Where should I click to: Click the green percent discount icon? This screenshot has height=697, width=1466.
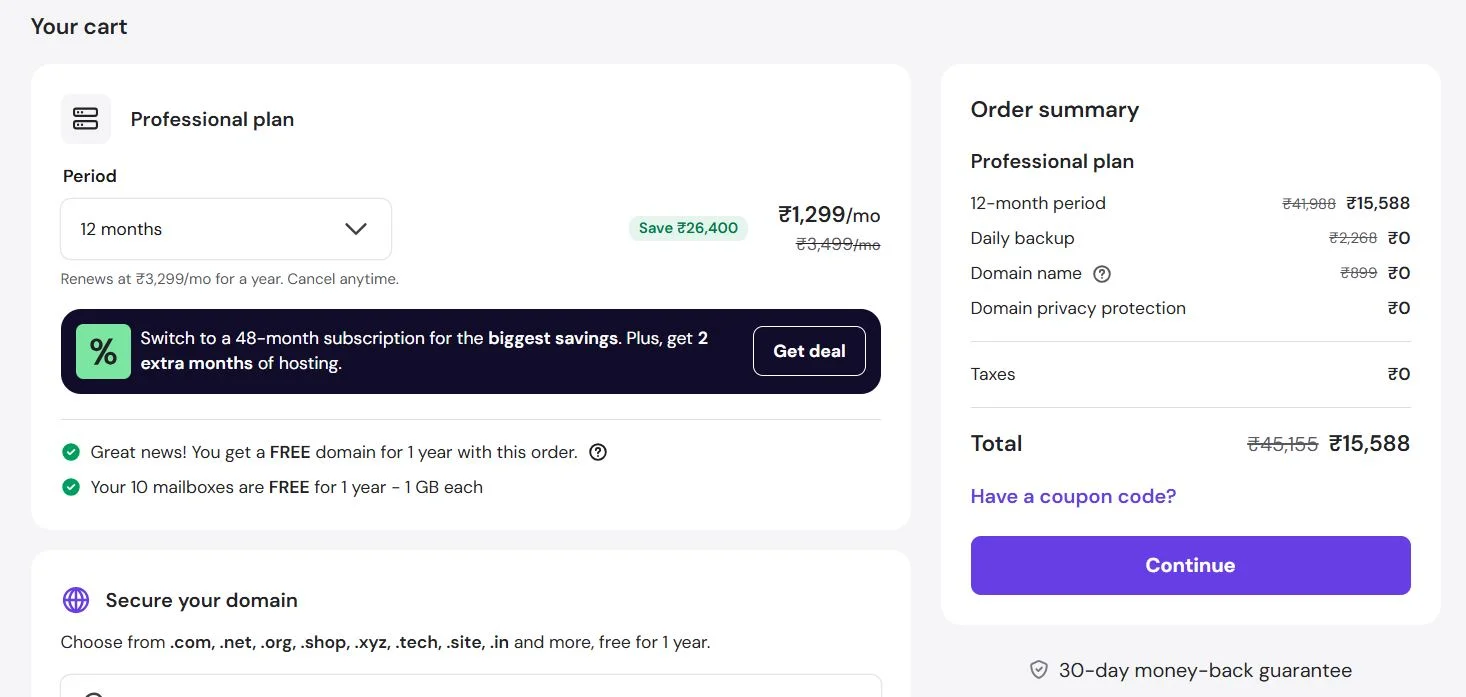[103, 351]
